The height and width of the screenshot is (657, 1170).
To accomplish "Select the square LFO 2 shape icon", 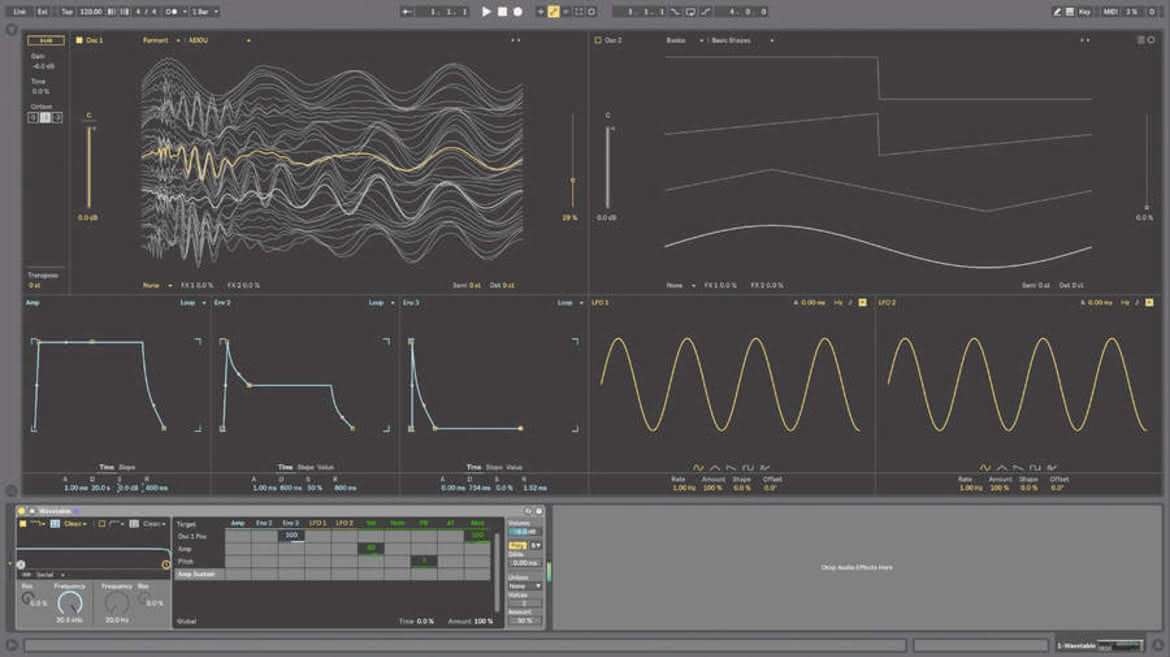I will pyautogui.click(x=1035, y=468).
